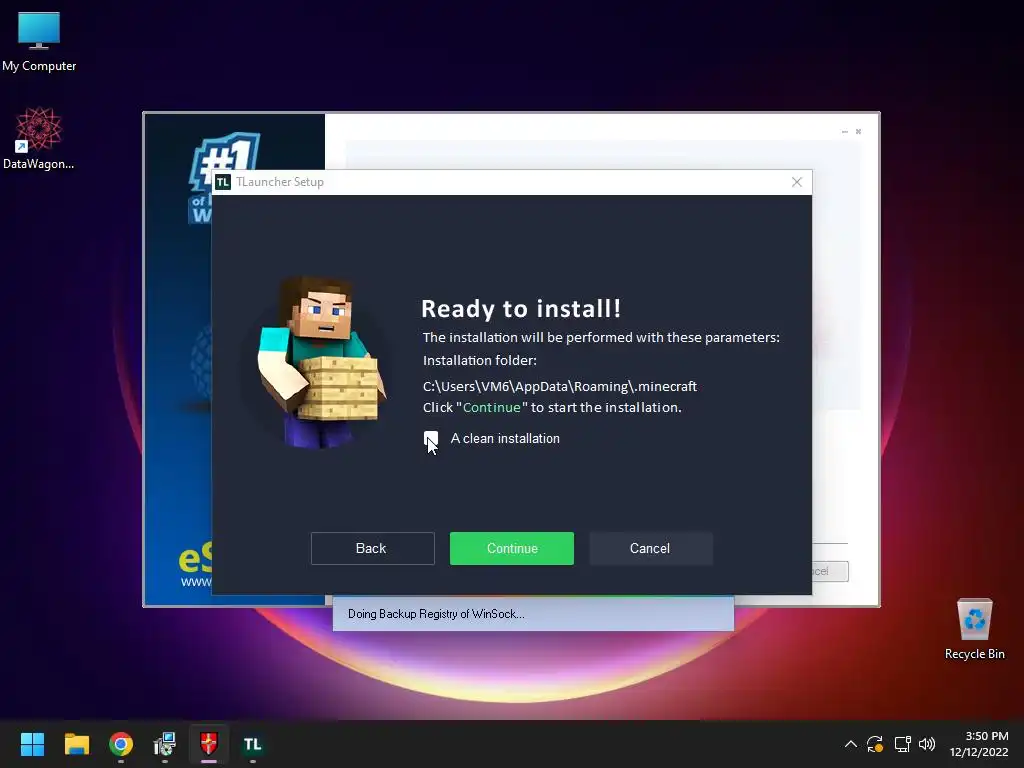Close the background installer window
The width and height of the screenshot is (1024, 768).
point(858,132)
